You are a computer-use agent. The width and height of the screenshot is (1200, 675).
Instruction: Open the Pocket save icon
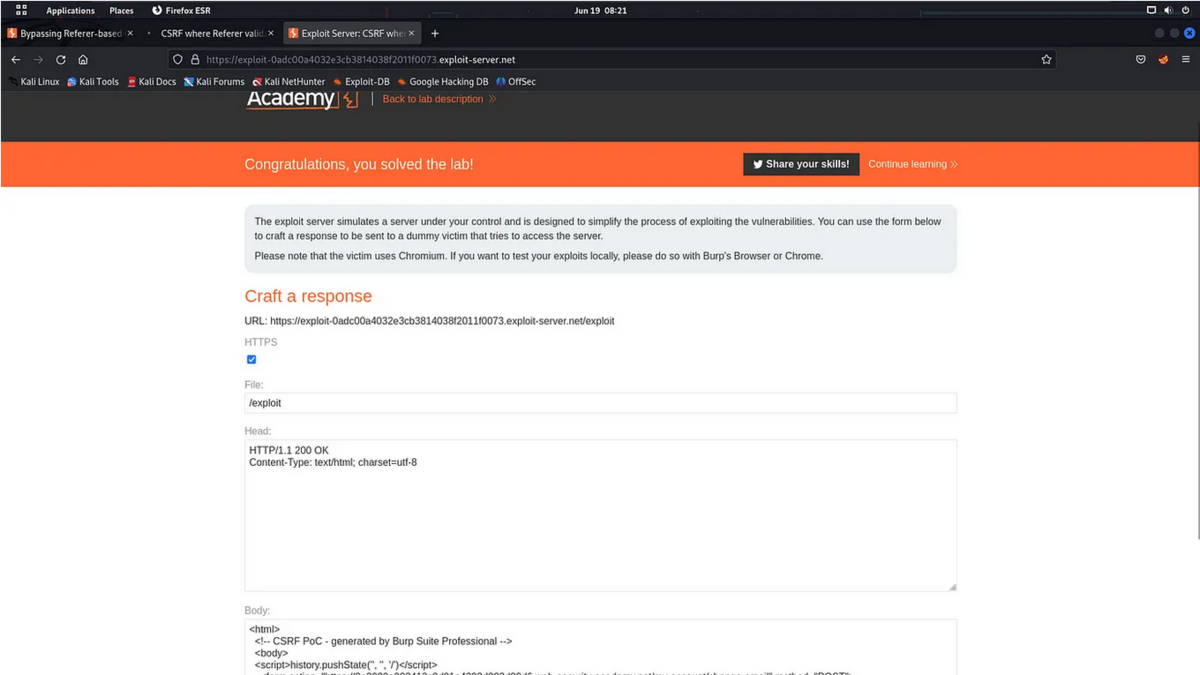1140,60
